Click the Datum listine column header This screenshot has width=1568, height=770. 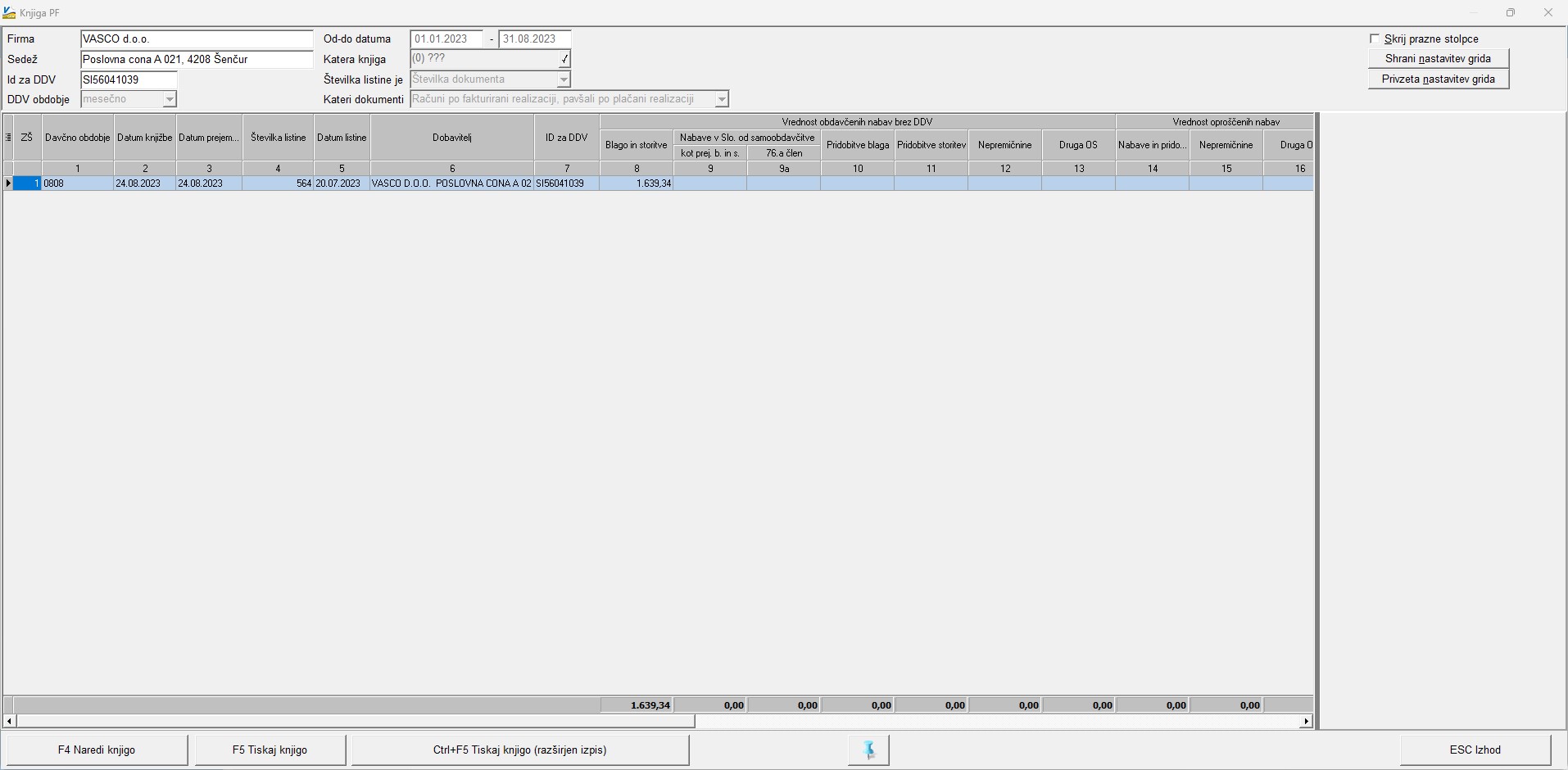pos(342,138)
